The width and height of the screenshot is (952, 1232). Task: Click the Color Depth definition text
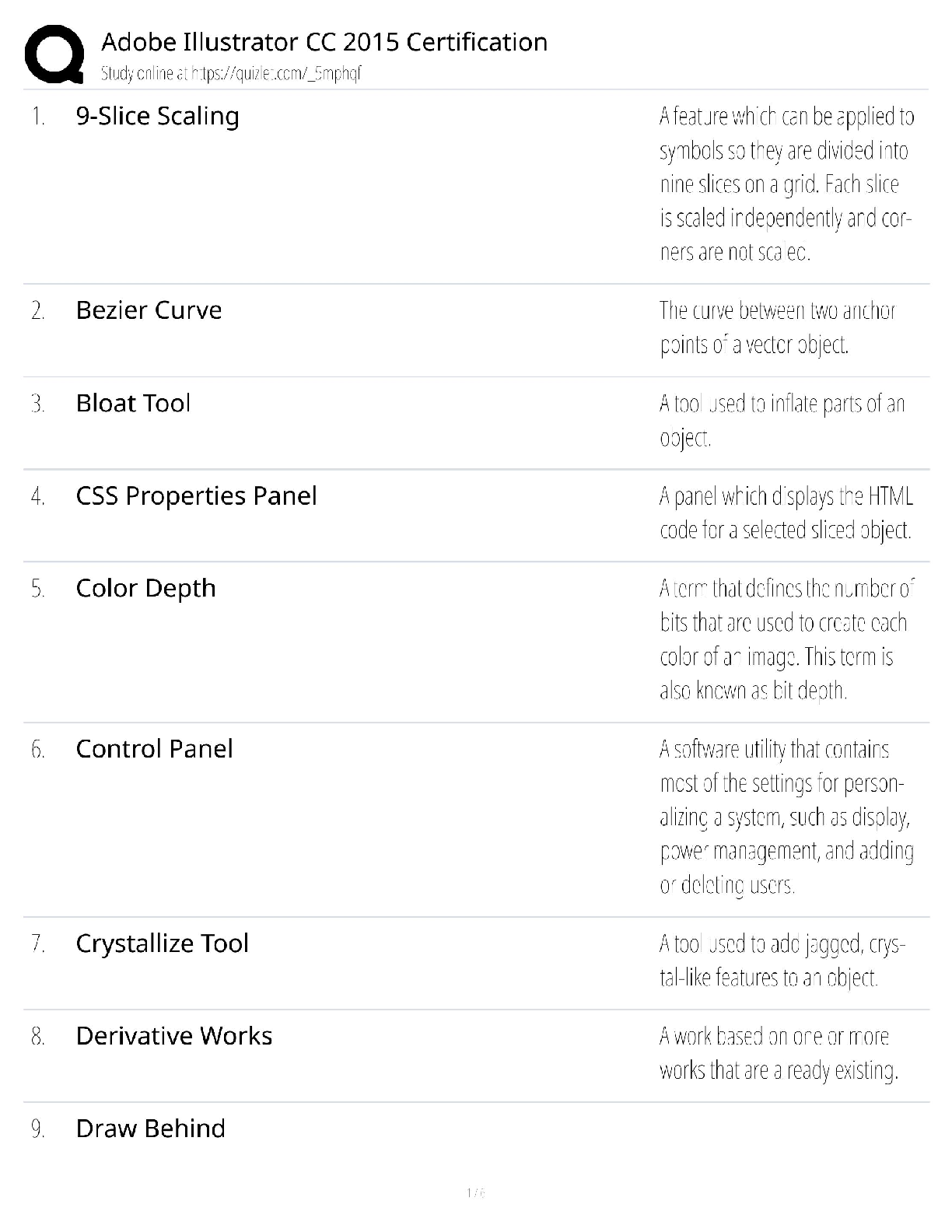click(x=786, y=639)
